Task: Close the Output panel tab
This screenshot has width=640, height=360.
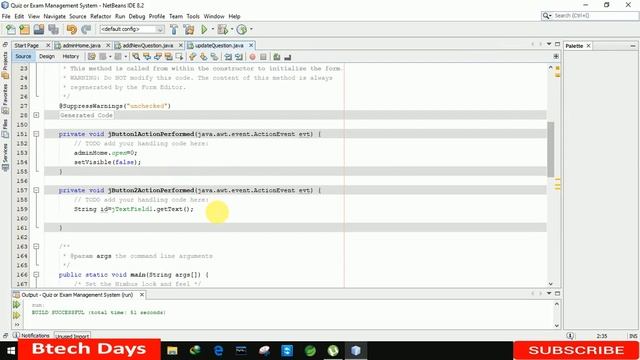Action: click(x=142, y=295)
